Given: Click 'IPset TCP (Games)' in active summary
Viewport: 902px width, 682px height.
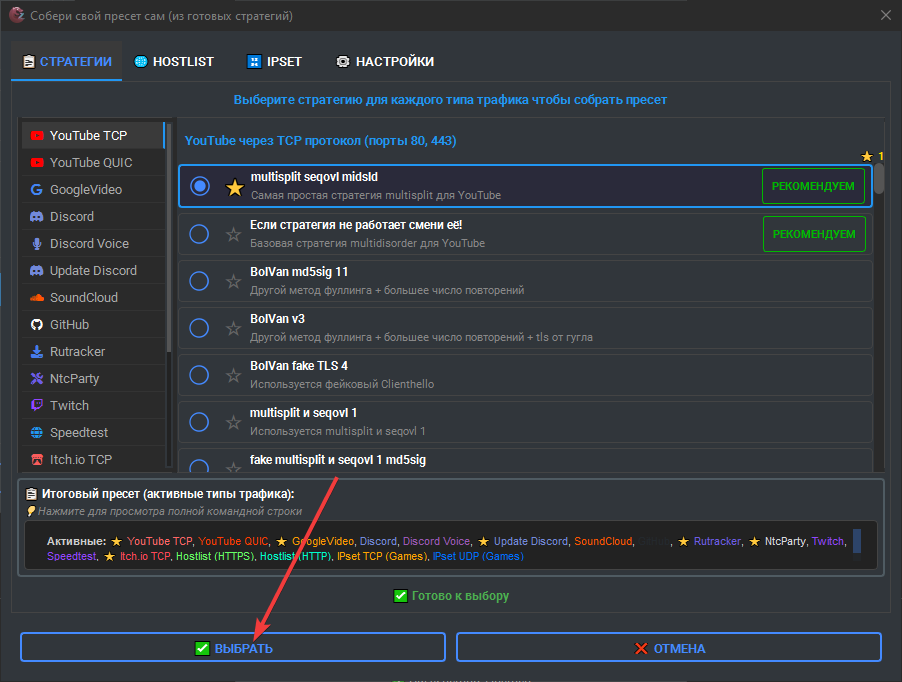Looking at the screenshot, I should coord(383,557).
